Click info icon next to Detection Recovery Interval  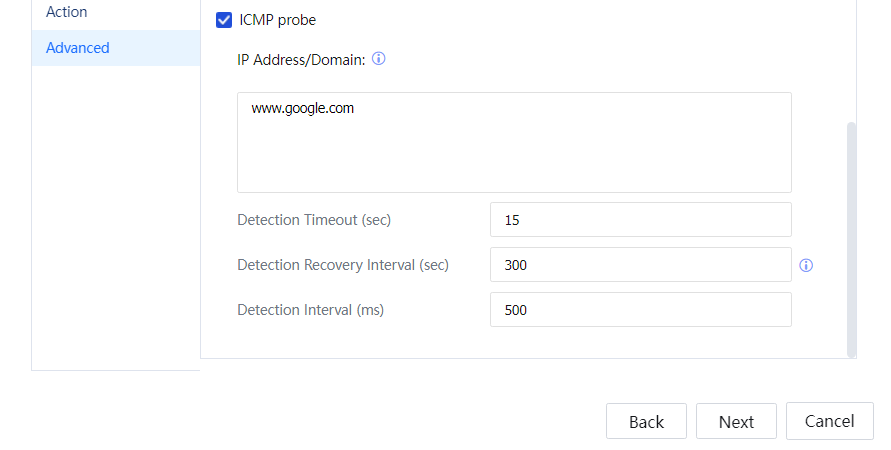(806, 266)
